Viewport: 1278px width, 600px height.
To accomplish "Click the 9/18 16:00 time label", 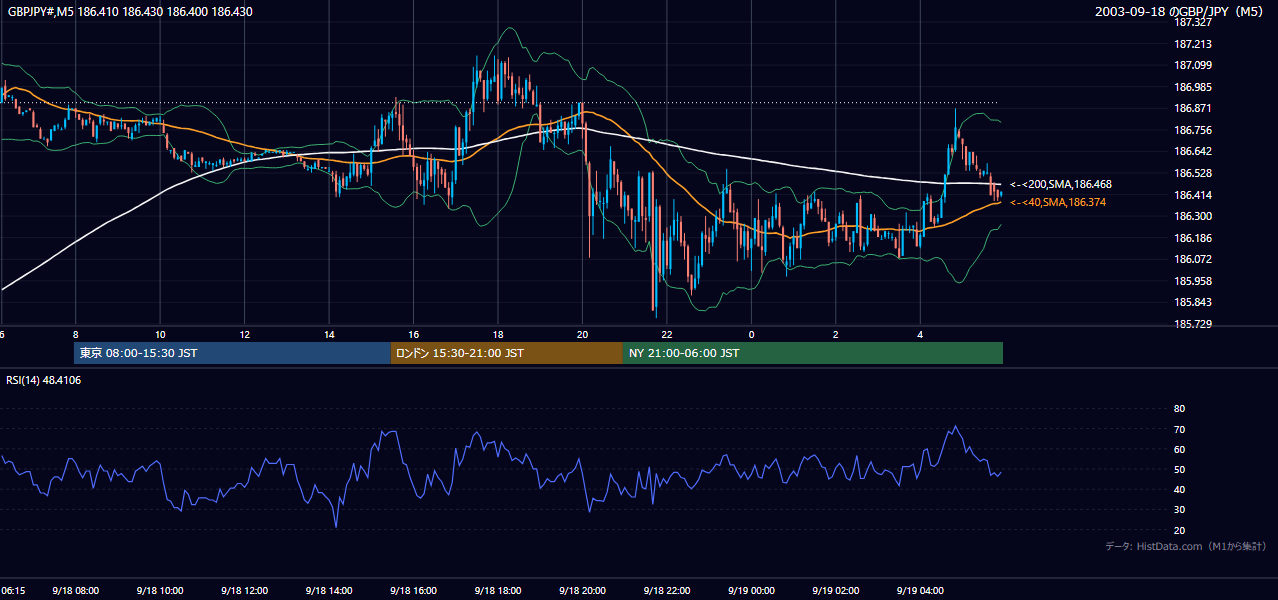I will 413,591.
